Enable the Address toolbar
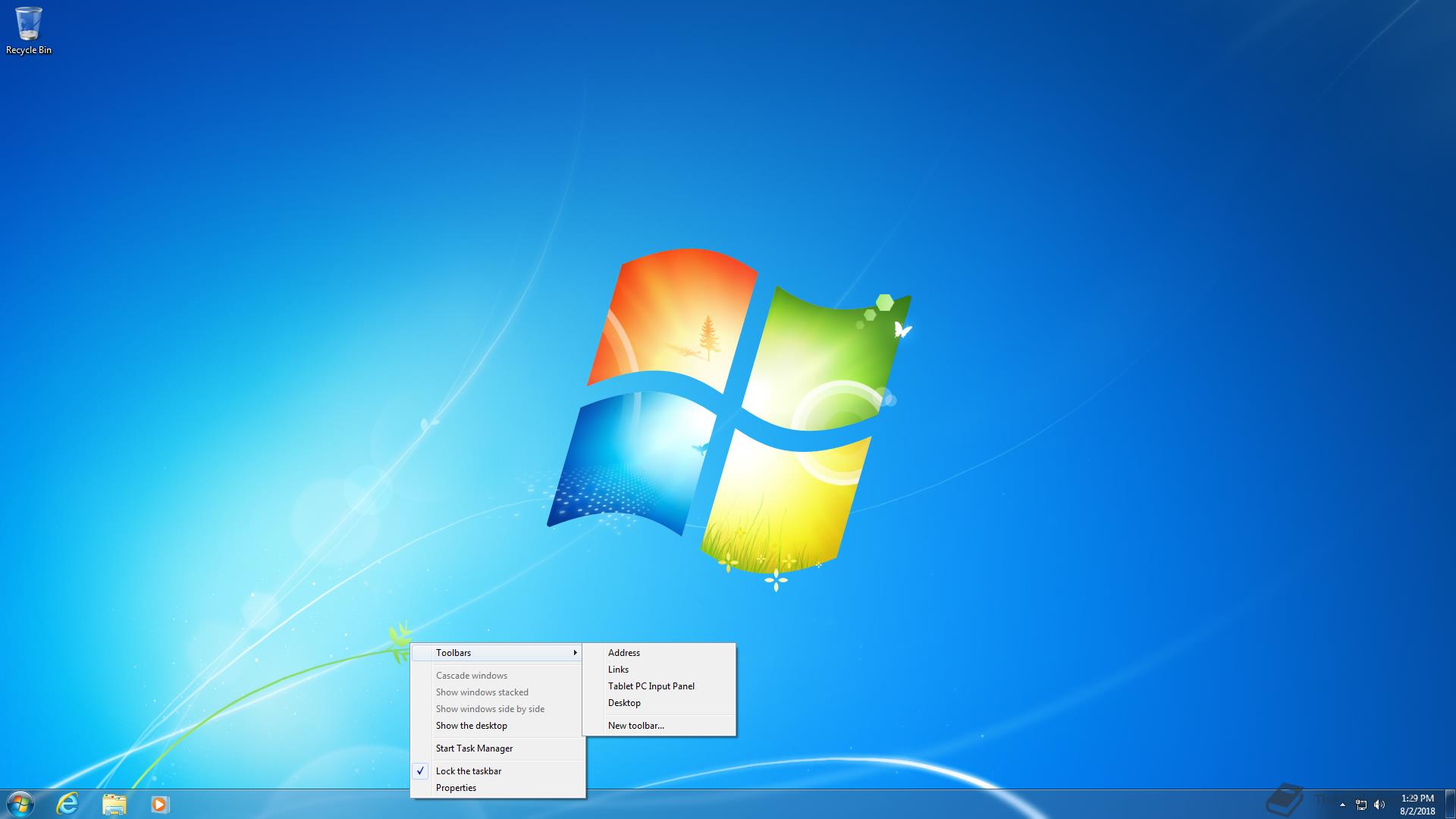The height and width of the screenshot is (819, 1456). click(x=659, y=653)
